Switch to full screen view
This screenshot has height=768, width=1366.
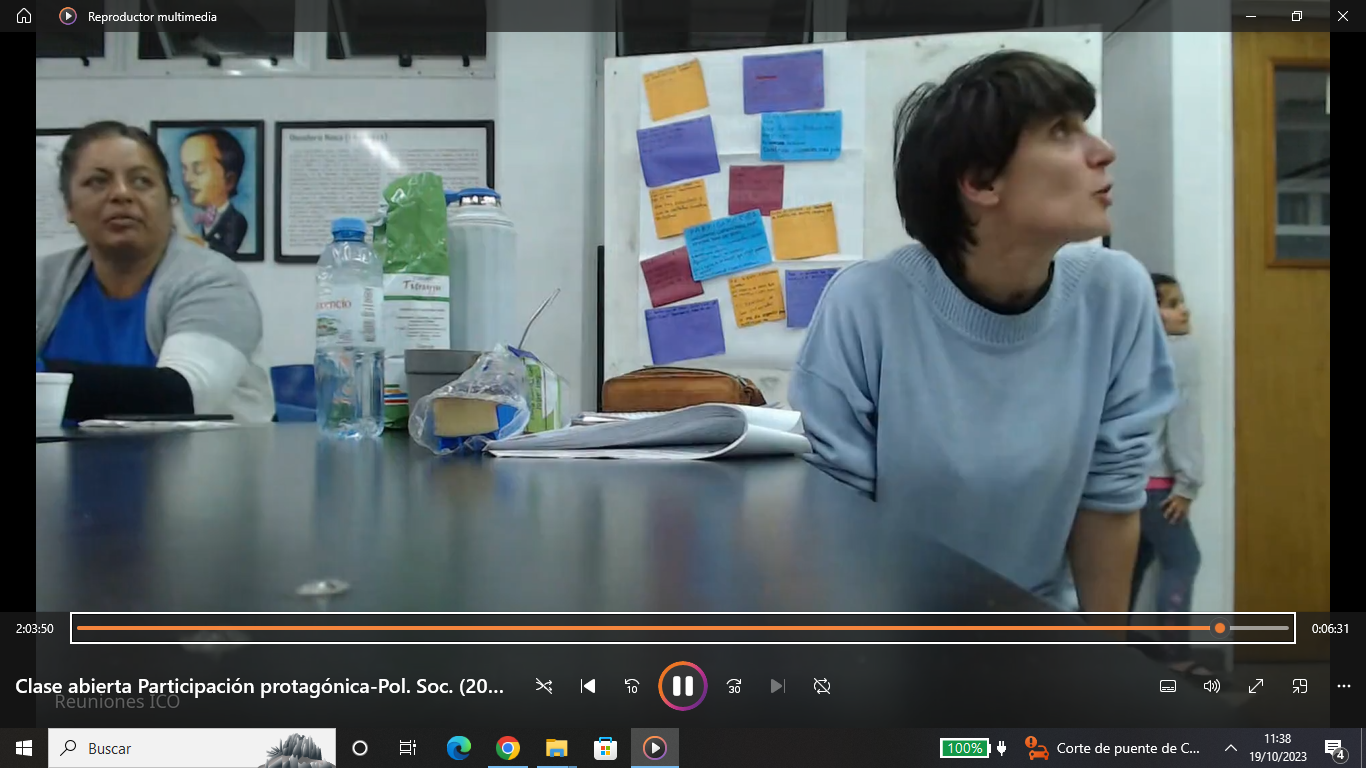pyautogui.click(x=1256, y=686)
